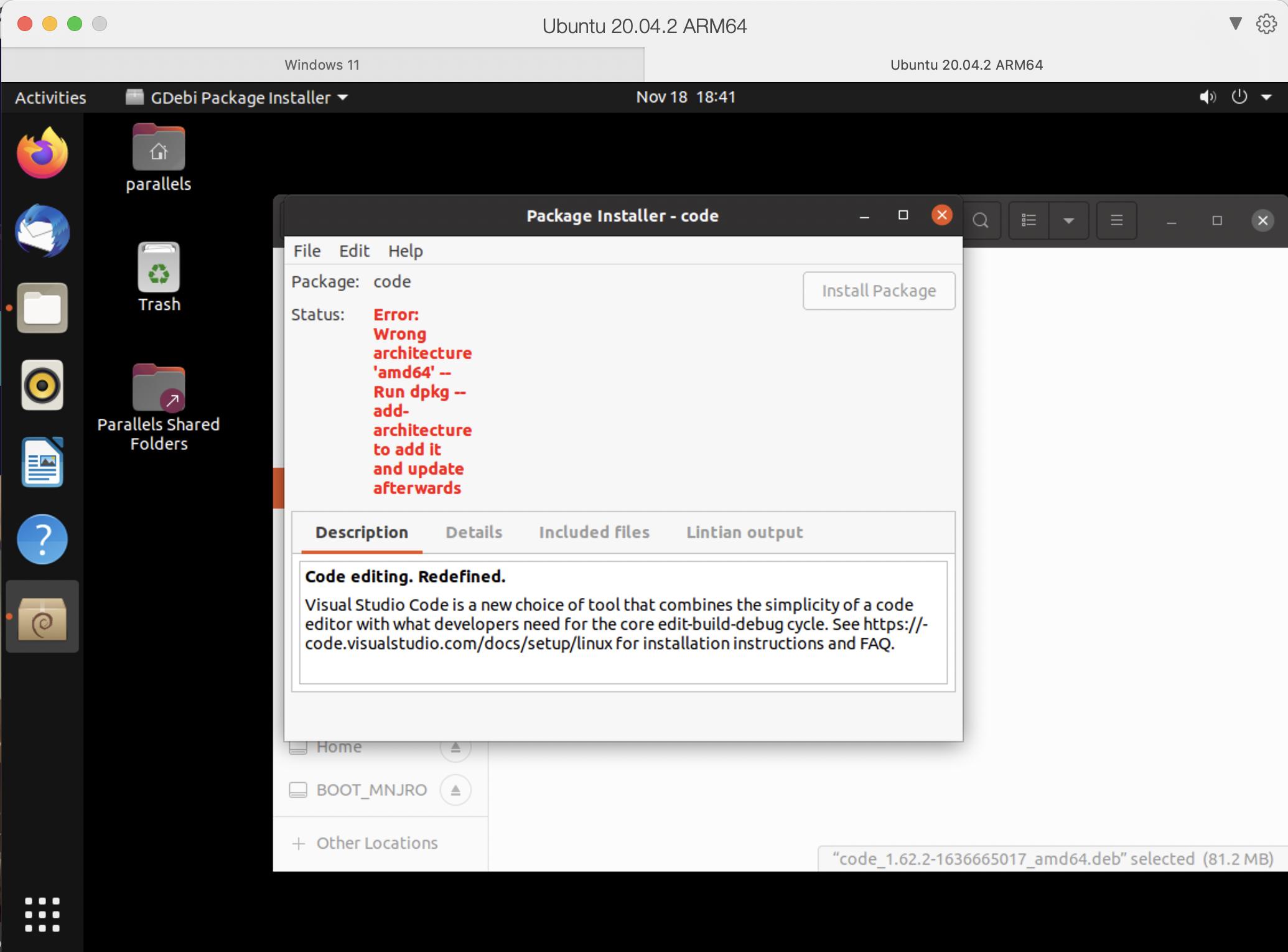The width and height of the screenshot is (1288, 952).
Task: Open the volume indicator in top bar
Action: tap(1207, 97)
